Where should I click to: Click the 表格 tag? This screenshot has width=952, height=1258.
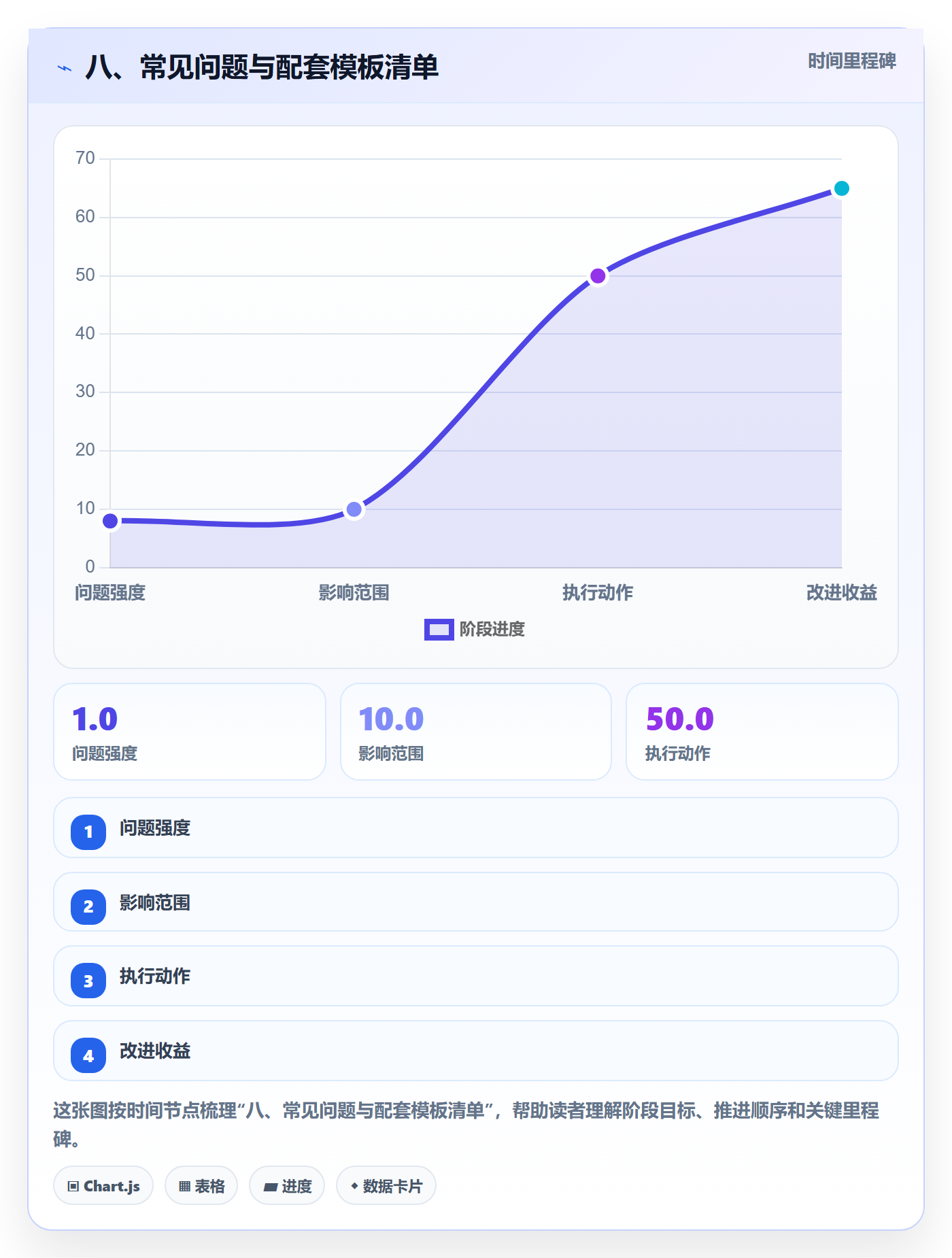click(x=201, y=1186)
